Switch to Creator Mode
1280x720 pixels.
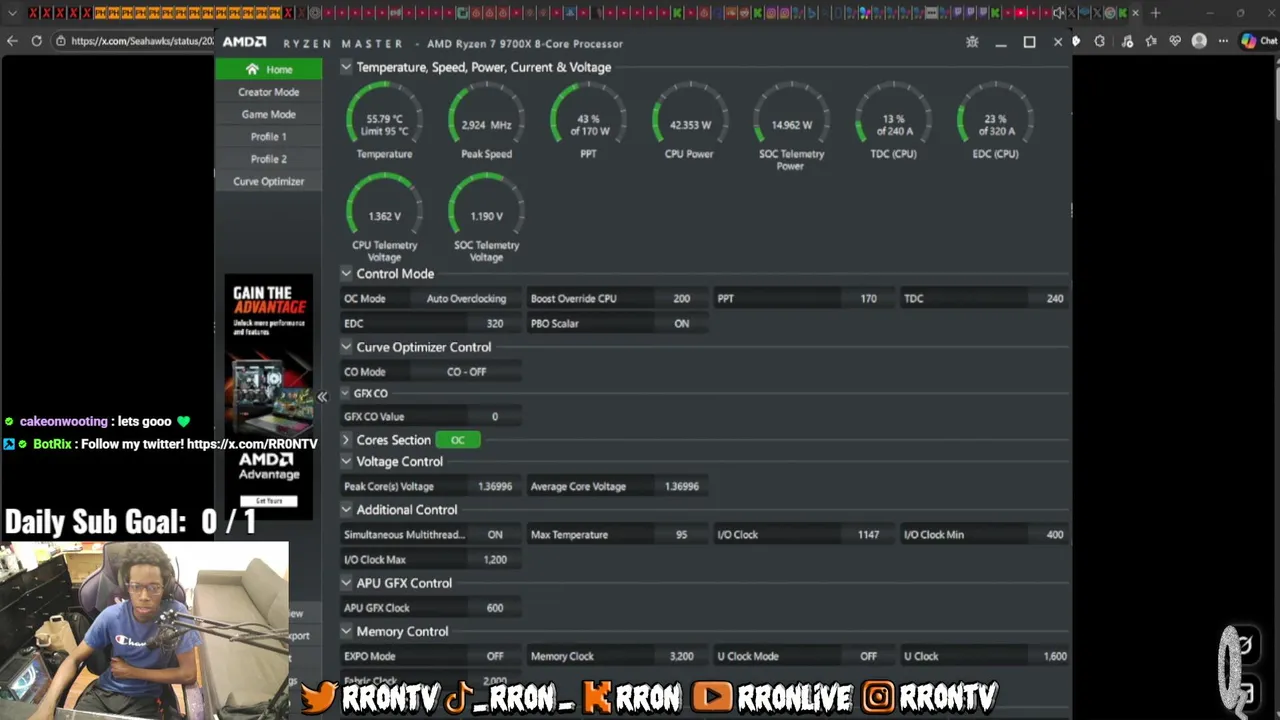(x=268, y=92)
